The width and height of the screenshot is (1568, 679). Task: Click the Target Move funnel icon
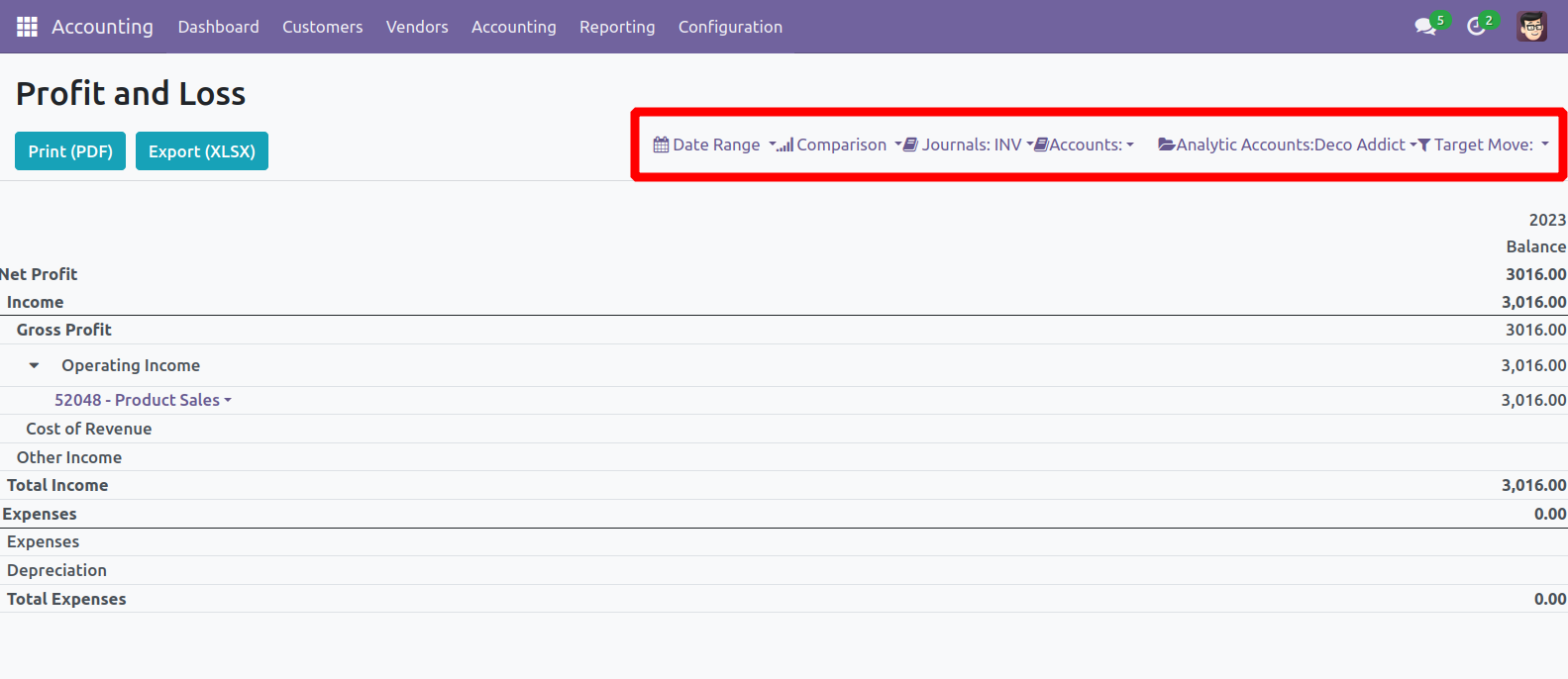pos(1424,145)
